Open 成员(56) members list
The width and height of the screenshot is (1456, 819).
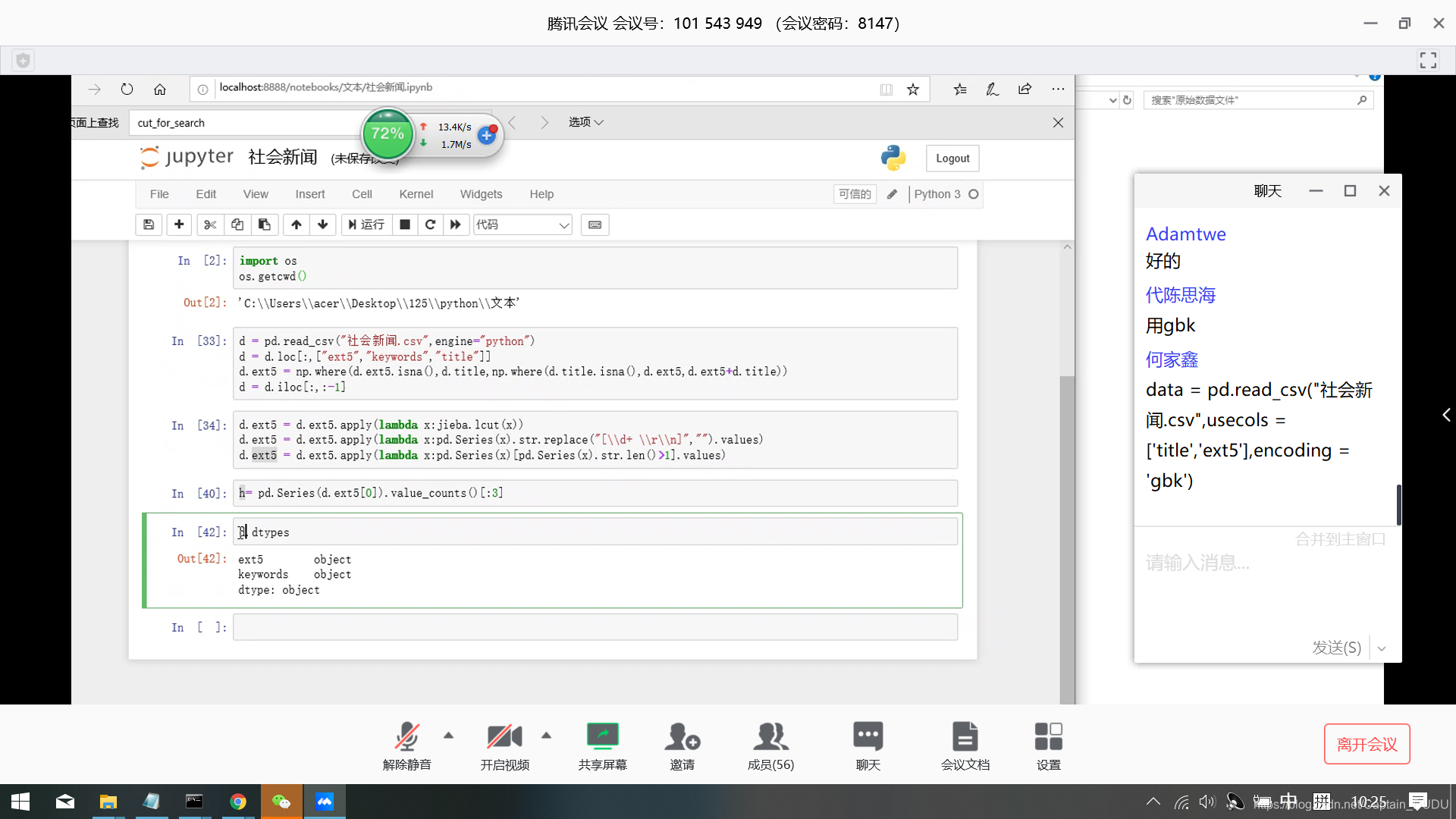pos(771,746)
